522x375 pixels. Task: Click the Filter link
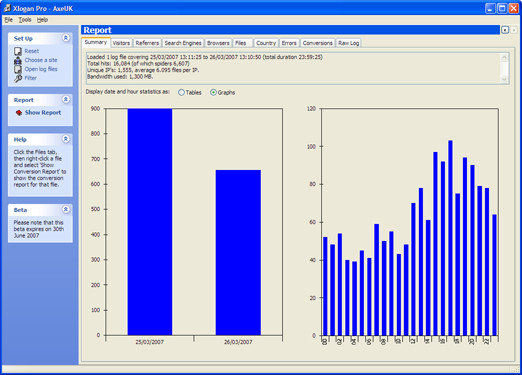(30, 78)
